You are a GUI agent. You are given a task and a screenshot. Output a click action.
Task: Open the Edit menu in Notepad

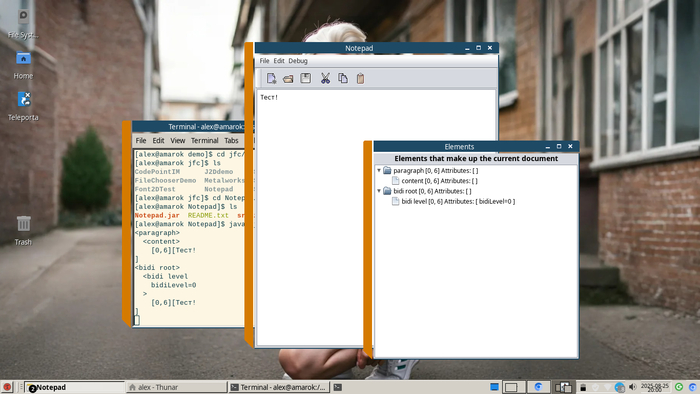click(279, 61)
